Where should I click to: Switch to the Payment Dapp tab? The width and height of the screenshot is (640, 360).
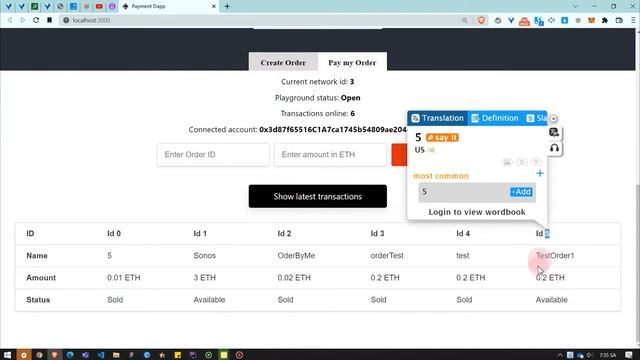pos(169,7)
